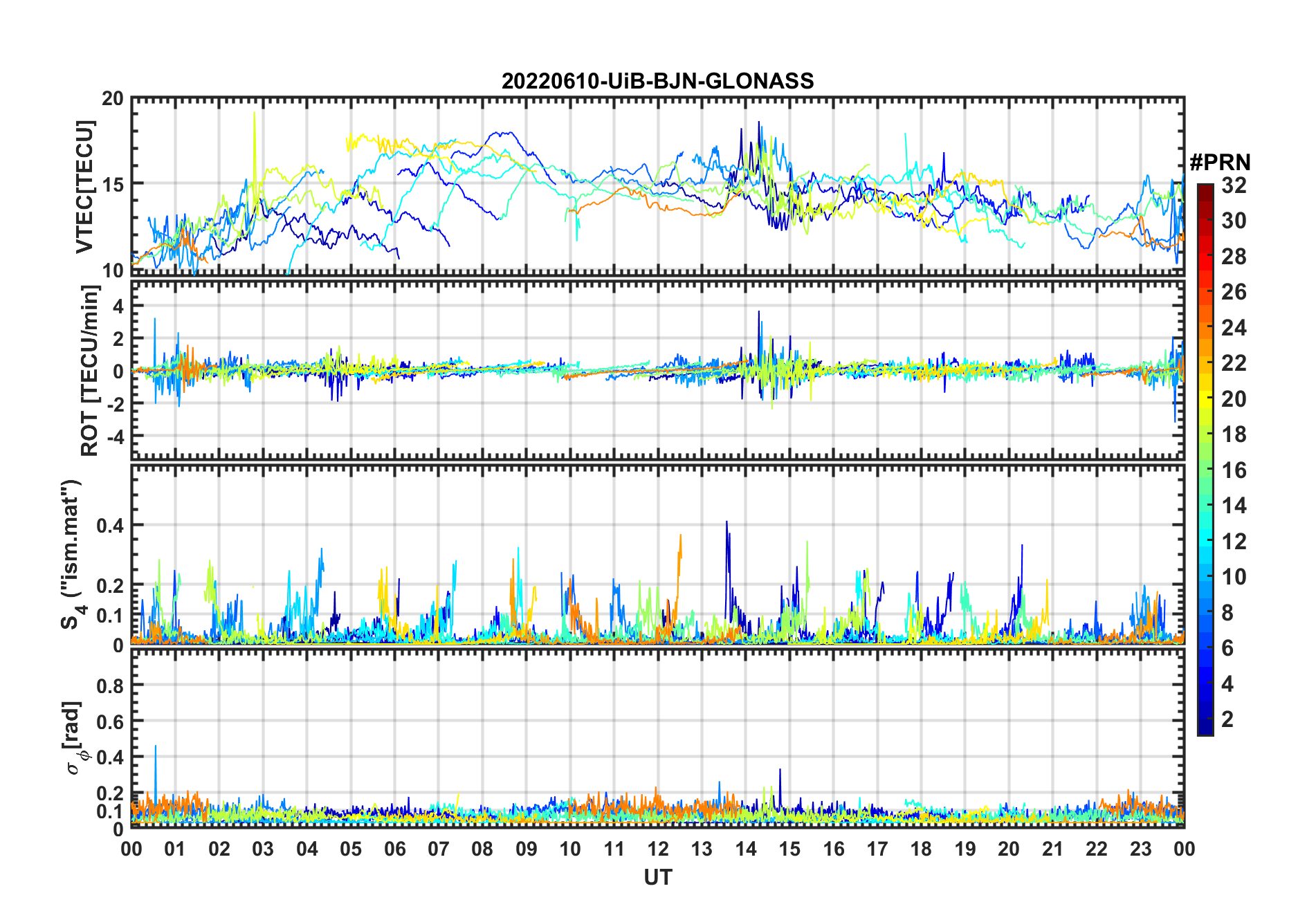This screenshot has height=920, width=1316.
Task: Click VTEC axis tick label 20
Action: [x=113, y=99]
